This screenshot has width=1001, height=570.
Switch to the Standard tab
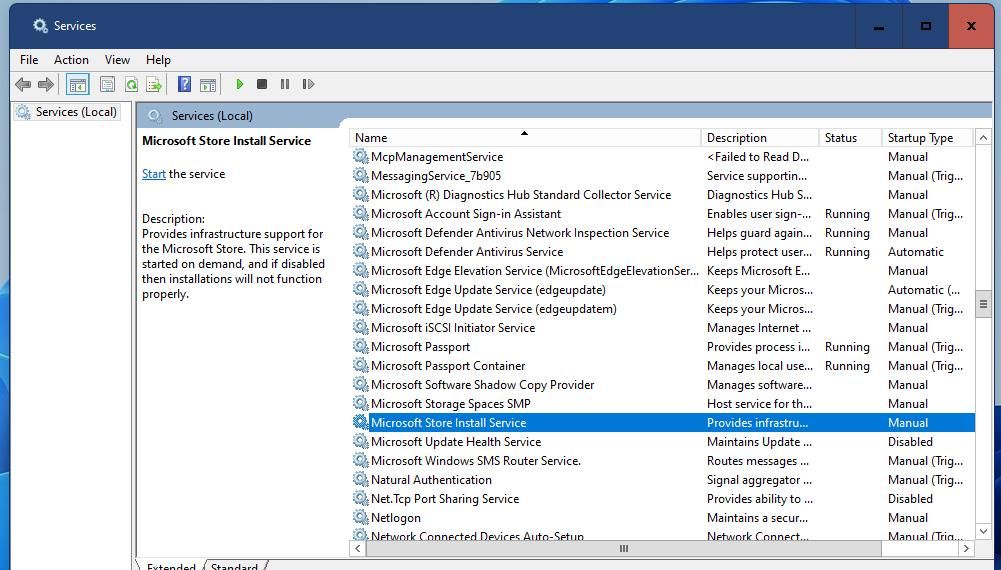pyautogui.click(x=234, y=566)
